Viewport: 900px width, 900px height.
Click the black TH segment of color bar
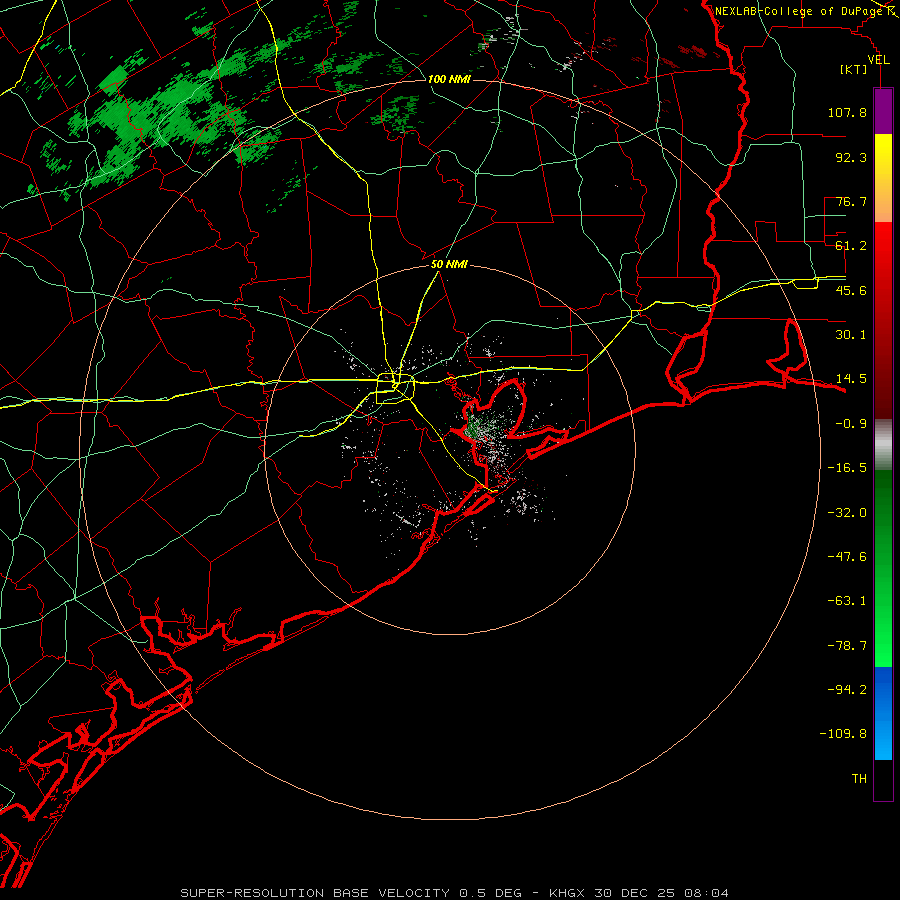click(x=883, y=779)
